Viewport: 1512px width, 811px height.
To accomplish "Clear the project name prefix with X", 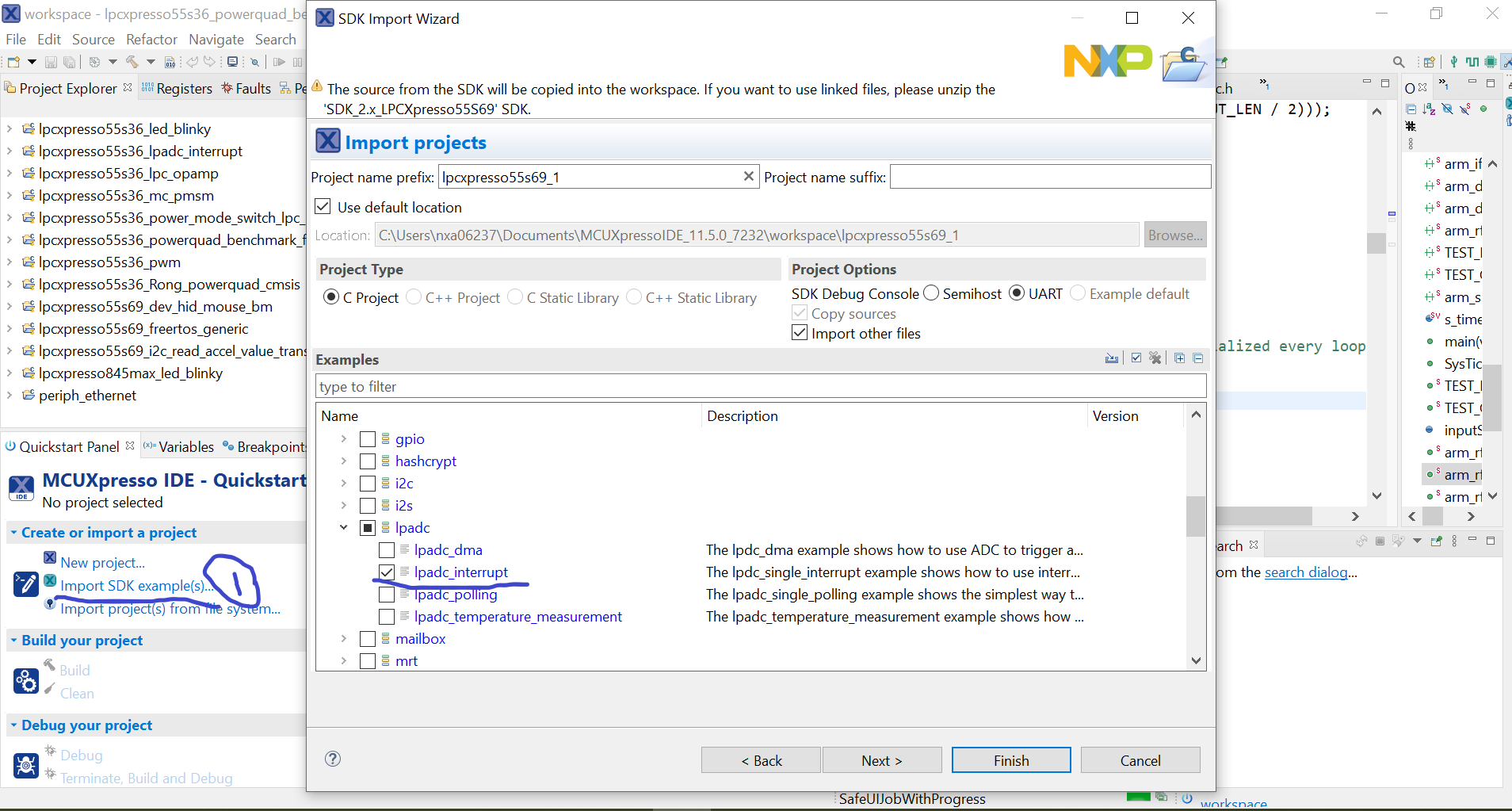I will pyautogui.click(x=748, y=176).
